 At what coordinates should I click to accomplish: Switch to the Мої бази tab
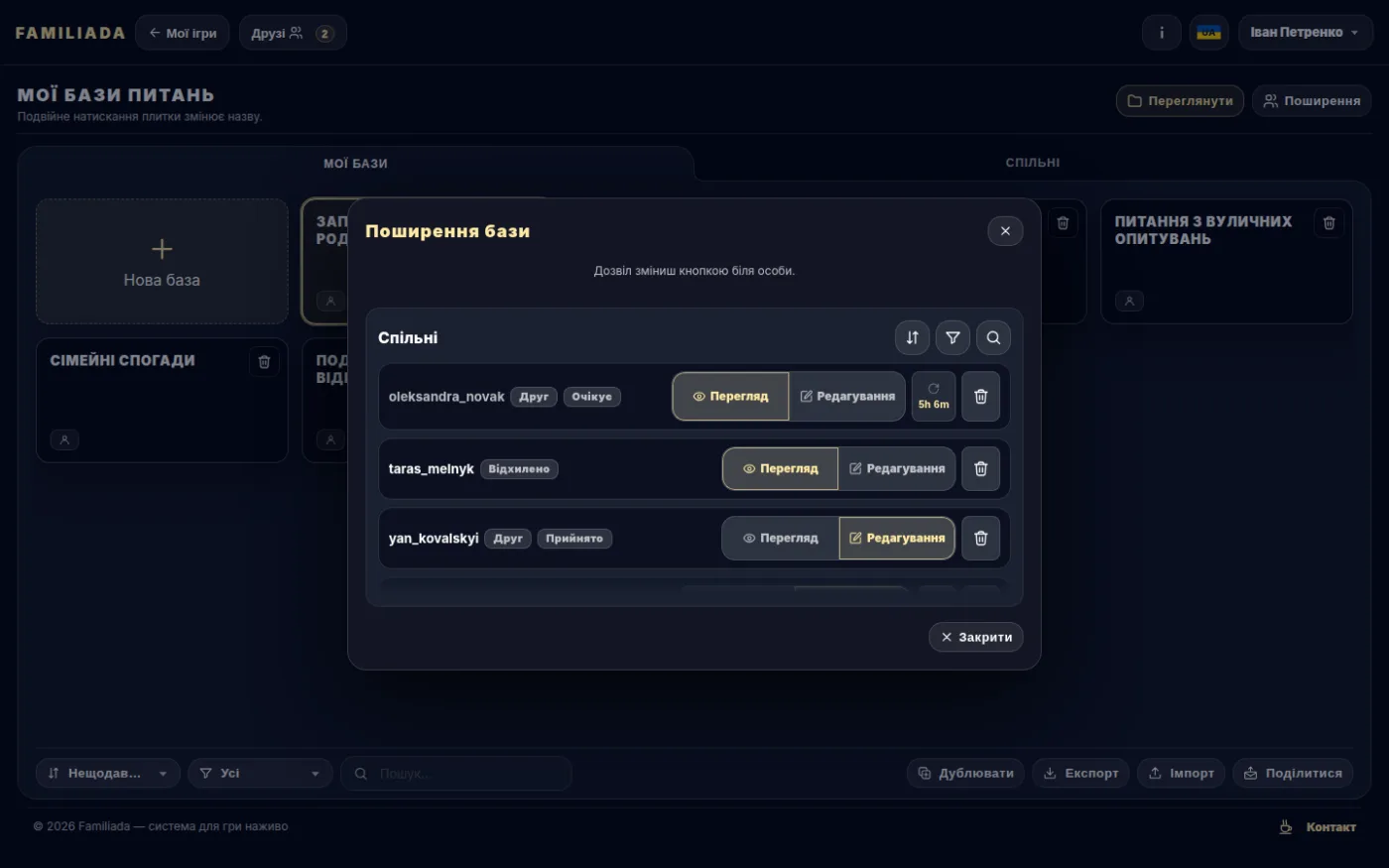pos(355,164)
